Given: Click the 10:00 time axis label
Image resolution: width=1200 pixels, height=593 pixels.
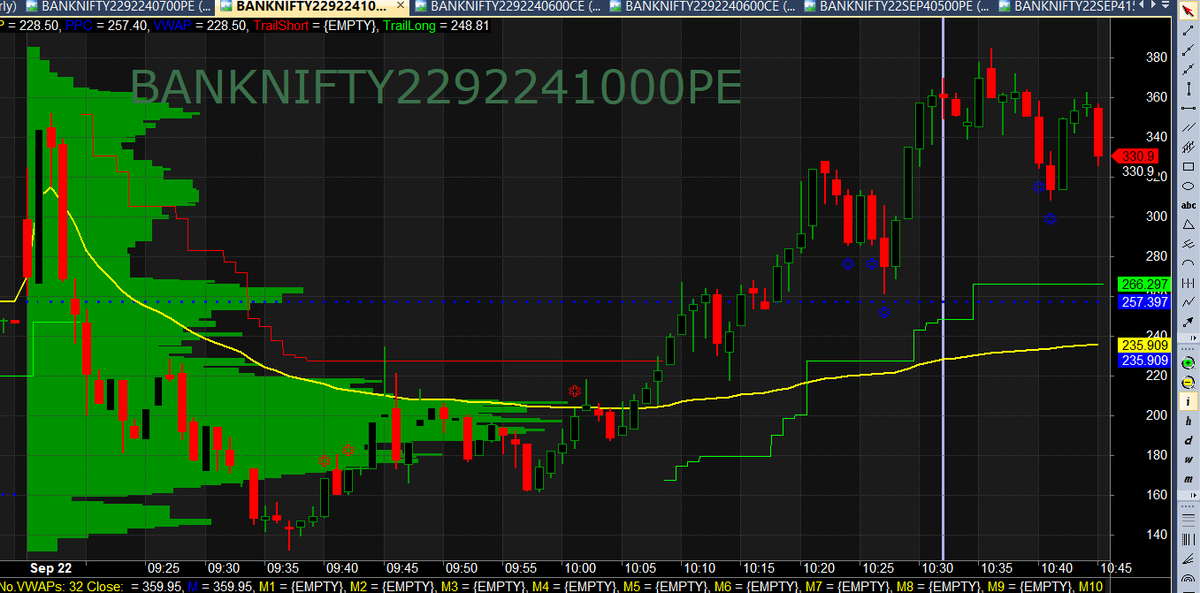Looking at the screenshot, I should (x=580, y=567).
